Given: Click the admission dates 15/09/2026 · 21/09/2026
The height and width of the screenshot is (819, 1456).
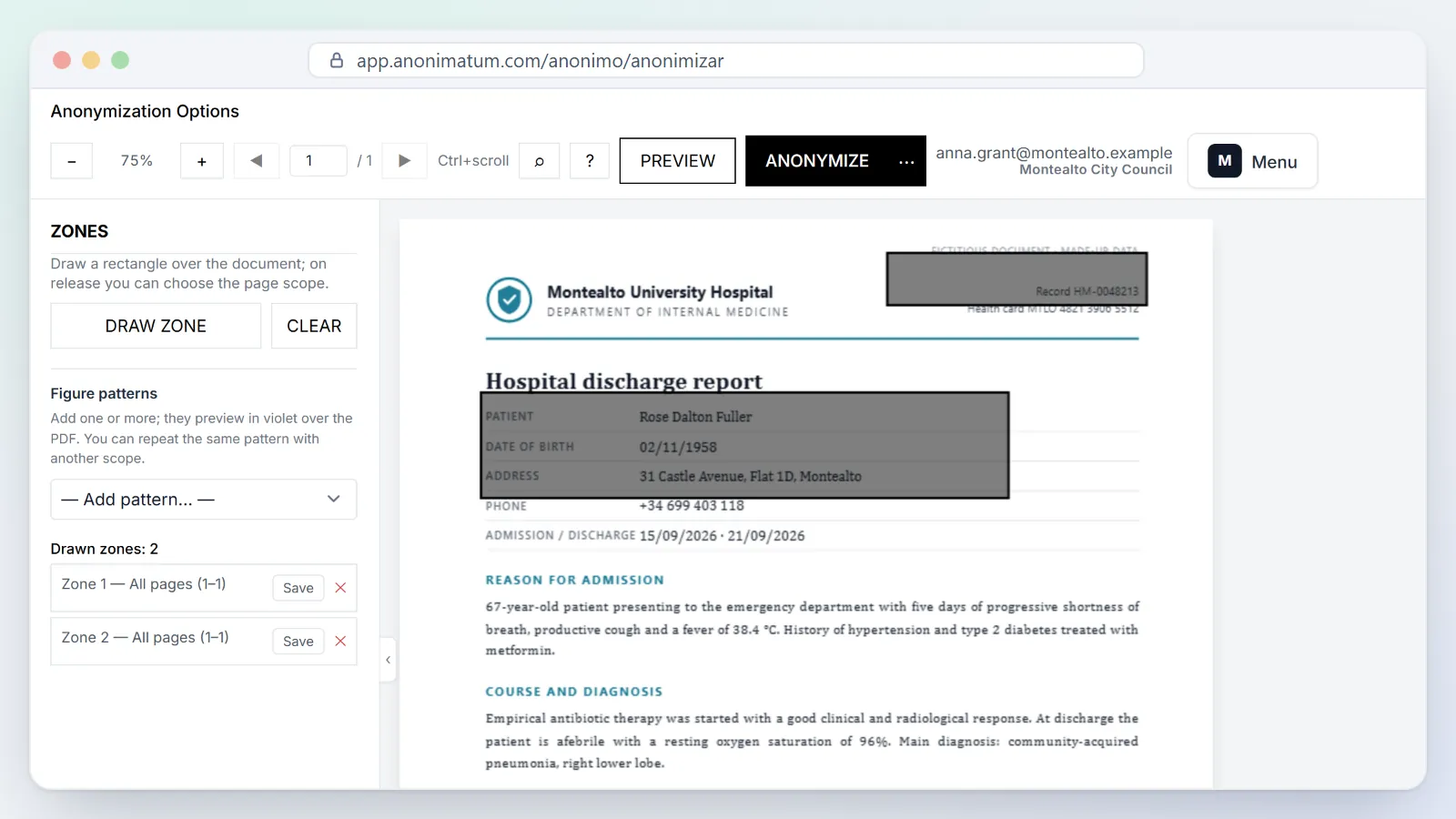Looking at the screenshot, I should [723, 536].
